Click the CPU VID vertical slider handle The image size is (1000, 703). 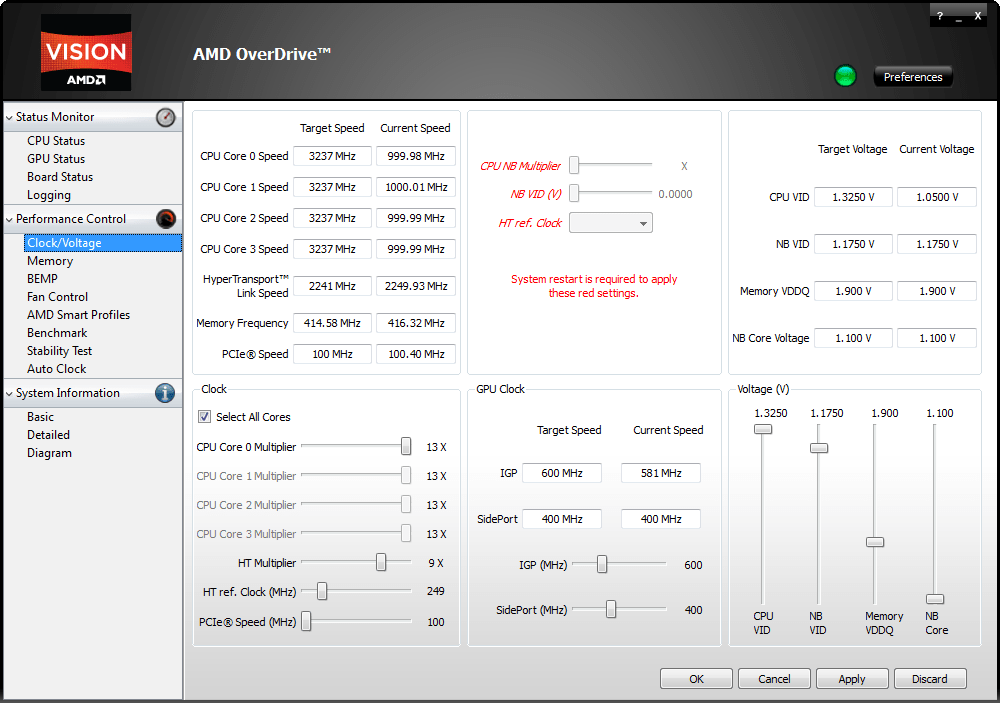point(763,429)
